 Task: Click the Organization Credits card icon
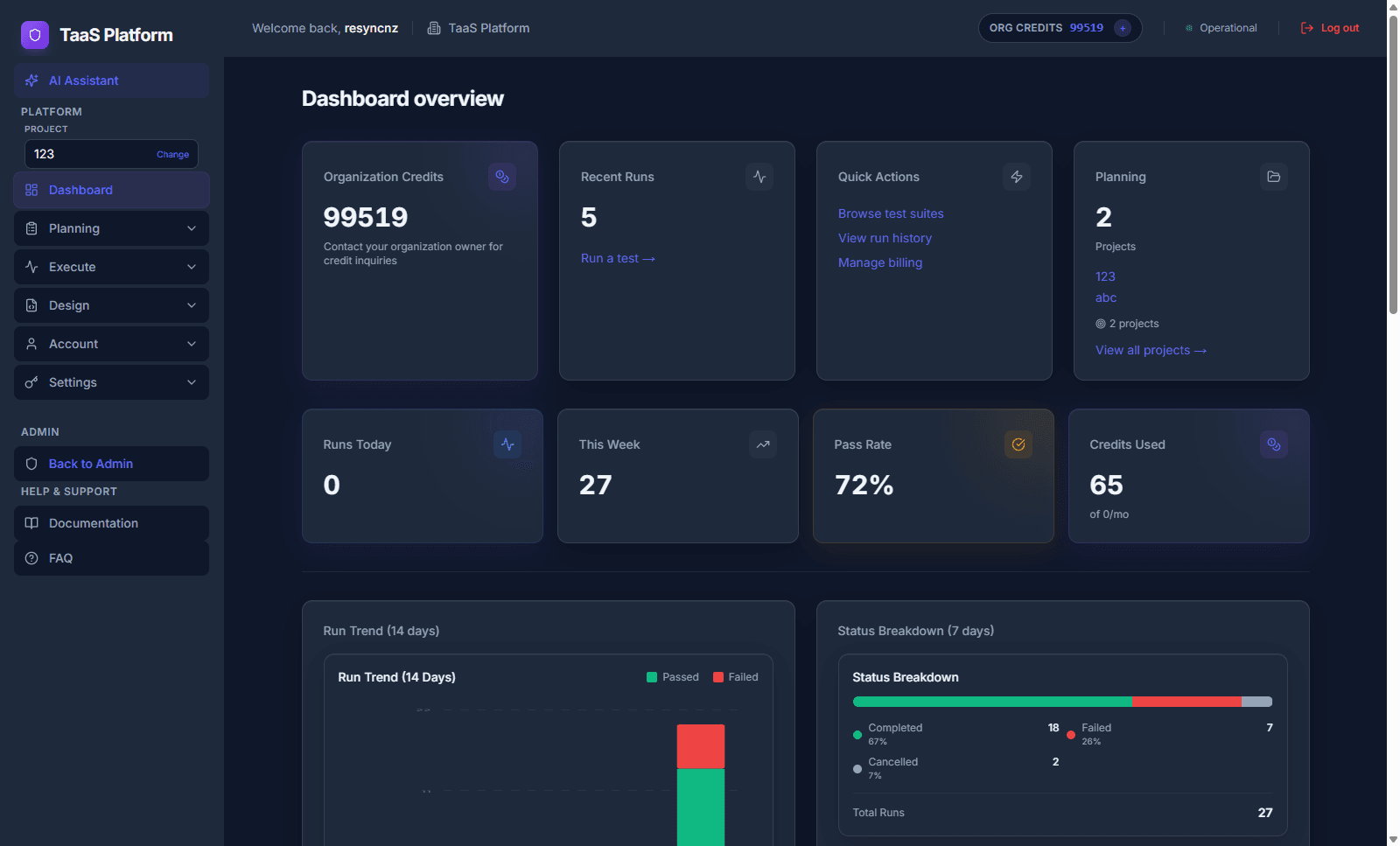(502, 177)
